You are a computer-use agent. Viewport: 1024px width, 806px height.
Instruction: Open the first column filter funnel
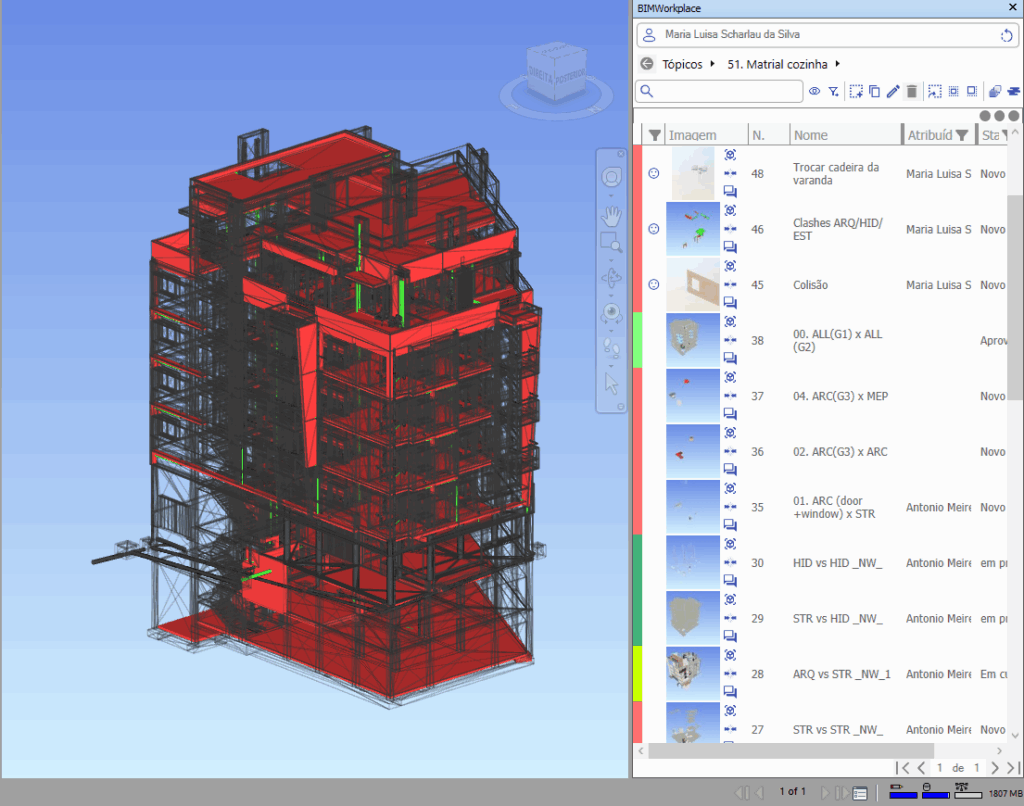(x=654, y=135)
